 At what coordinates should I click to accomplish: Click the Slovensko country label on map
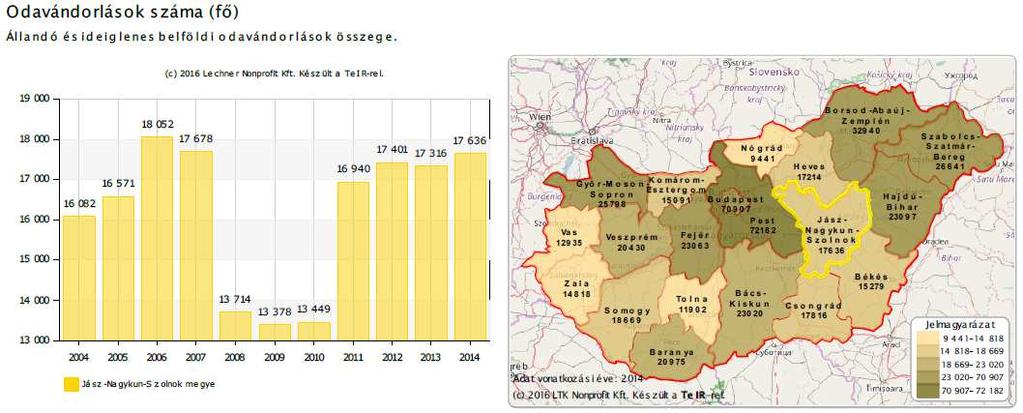774,70
